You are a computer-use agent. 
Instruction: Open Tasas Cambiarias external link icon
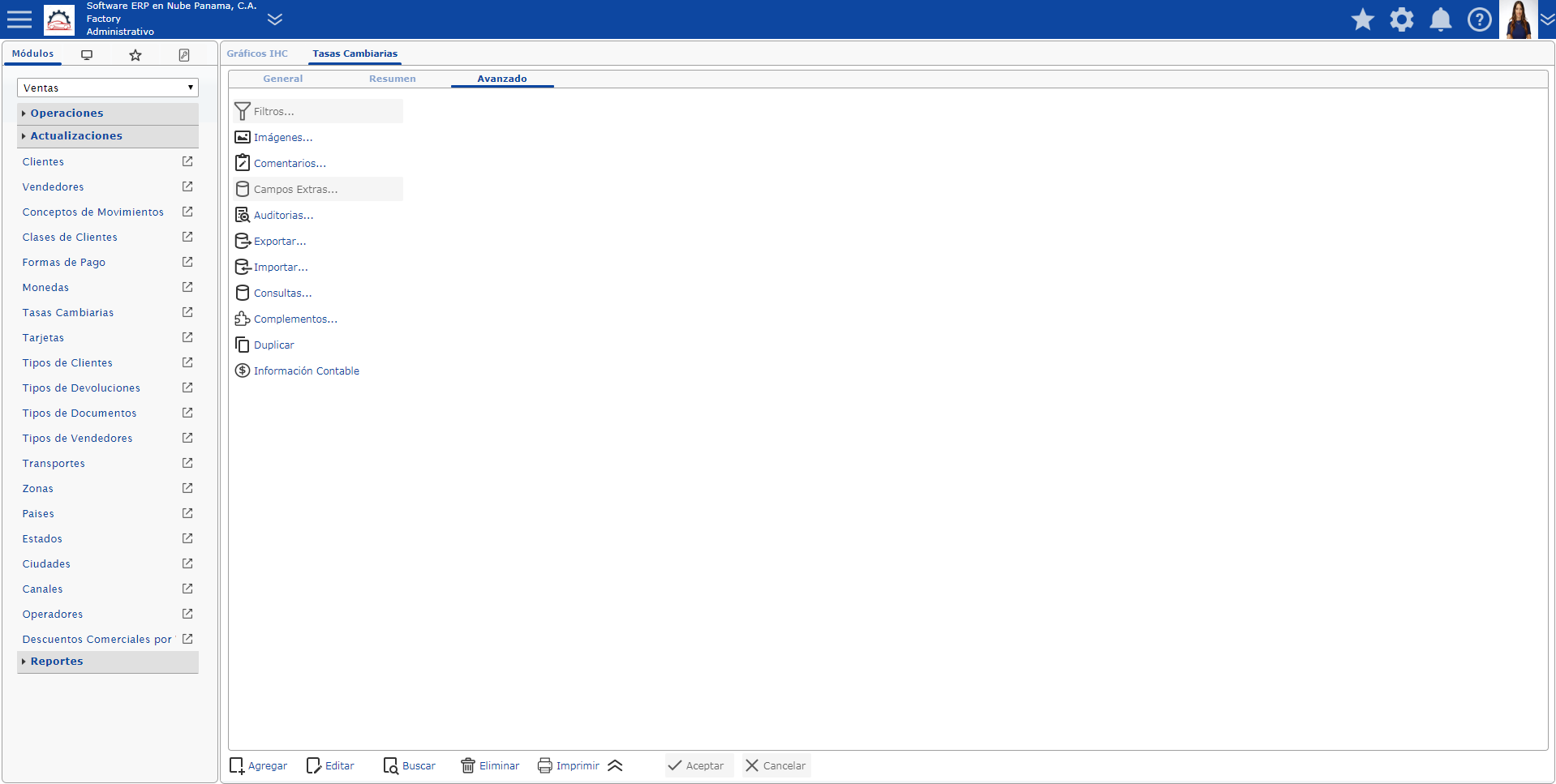tap(187, 312)
